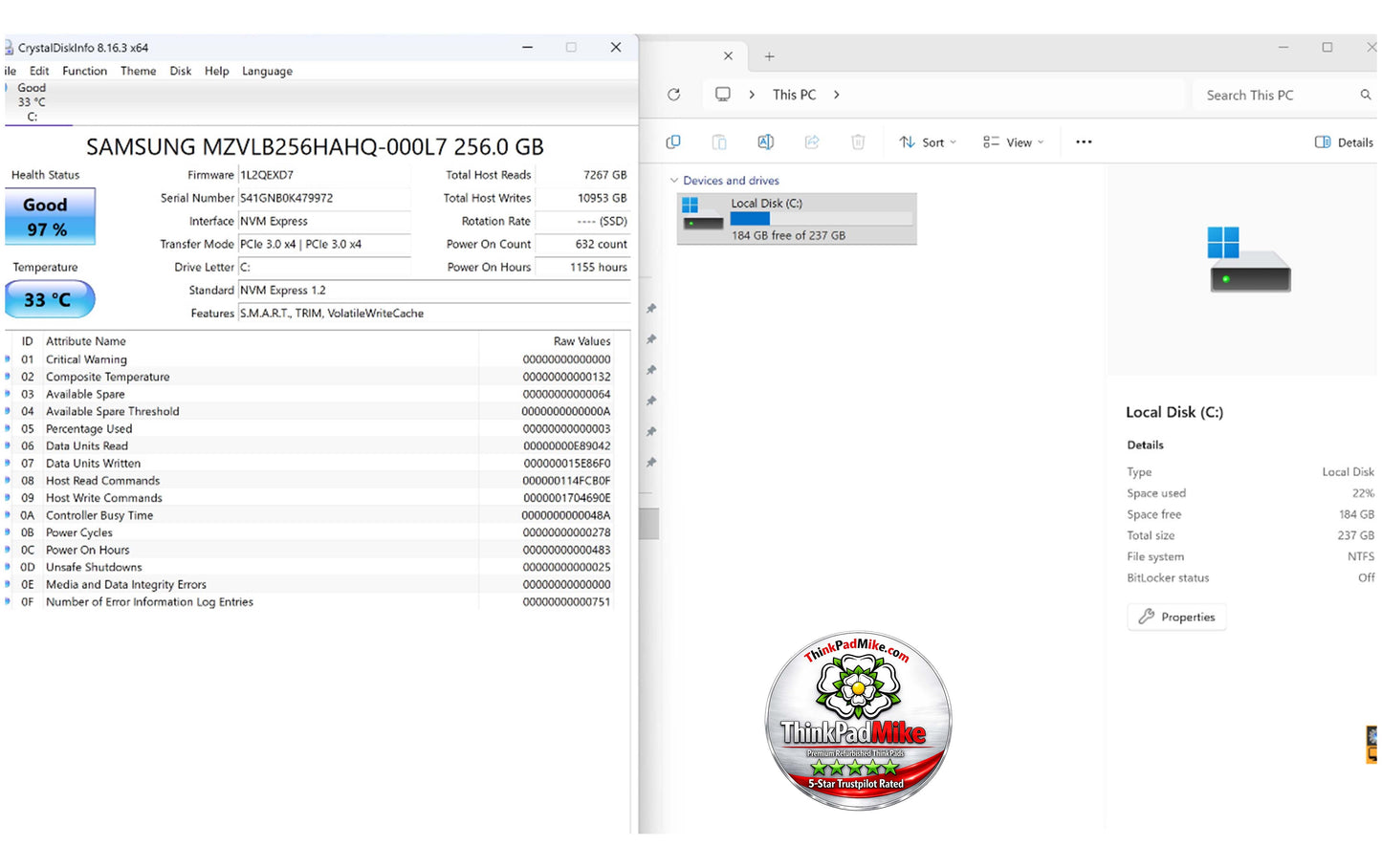Expand the chevron after This PC in address bar
The image size is (1382, 868).
837,95
